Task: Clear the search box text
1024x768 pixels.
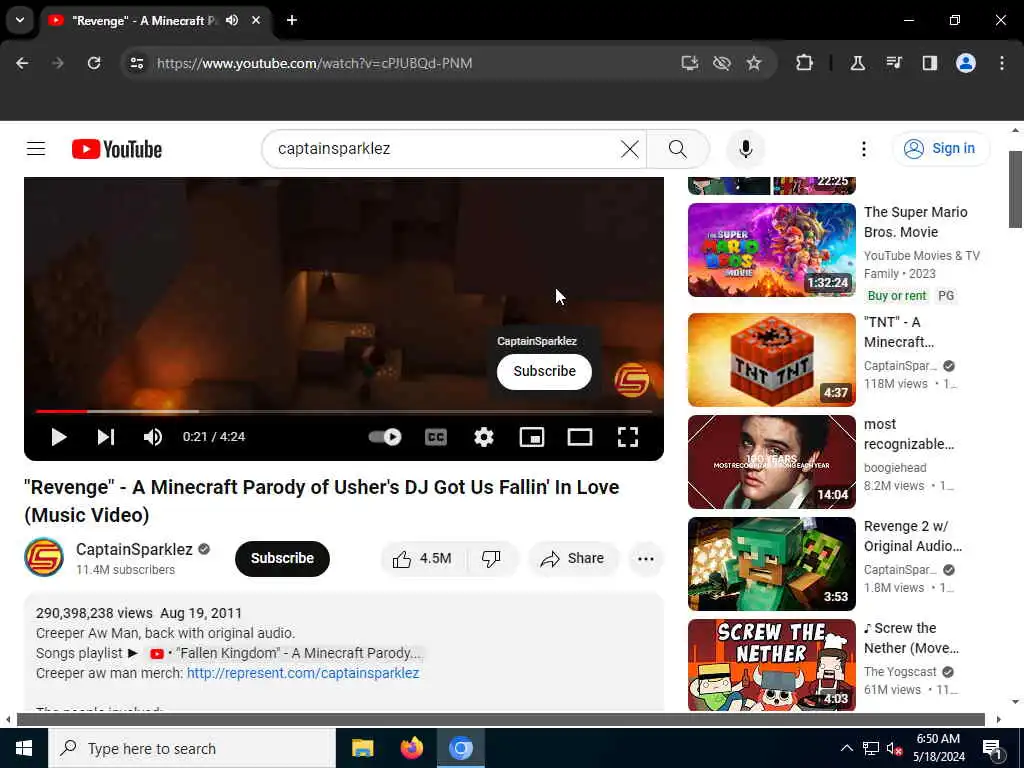Action: [630, 149]
